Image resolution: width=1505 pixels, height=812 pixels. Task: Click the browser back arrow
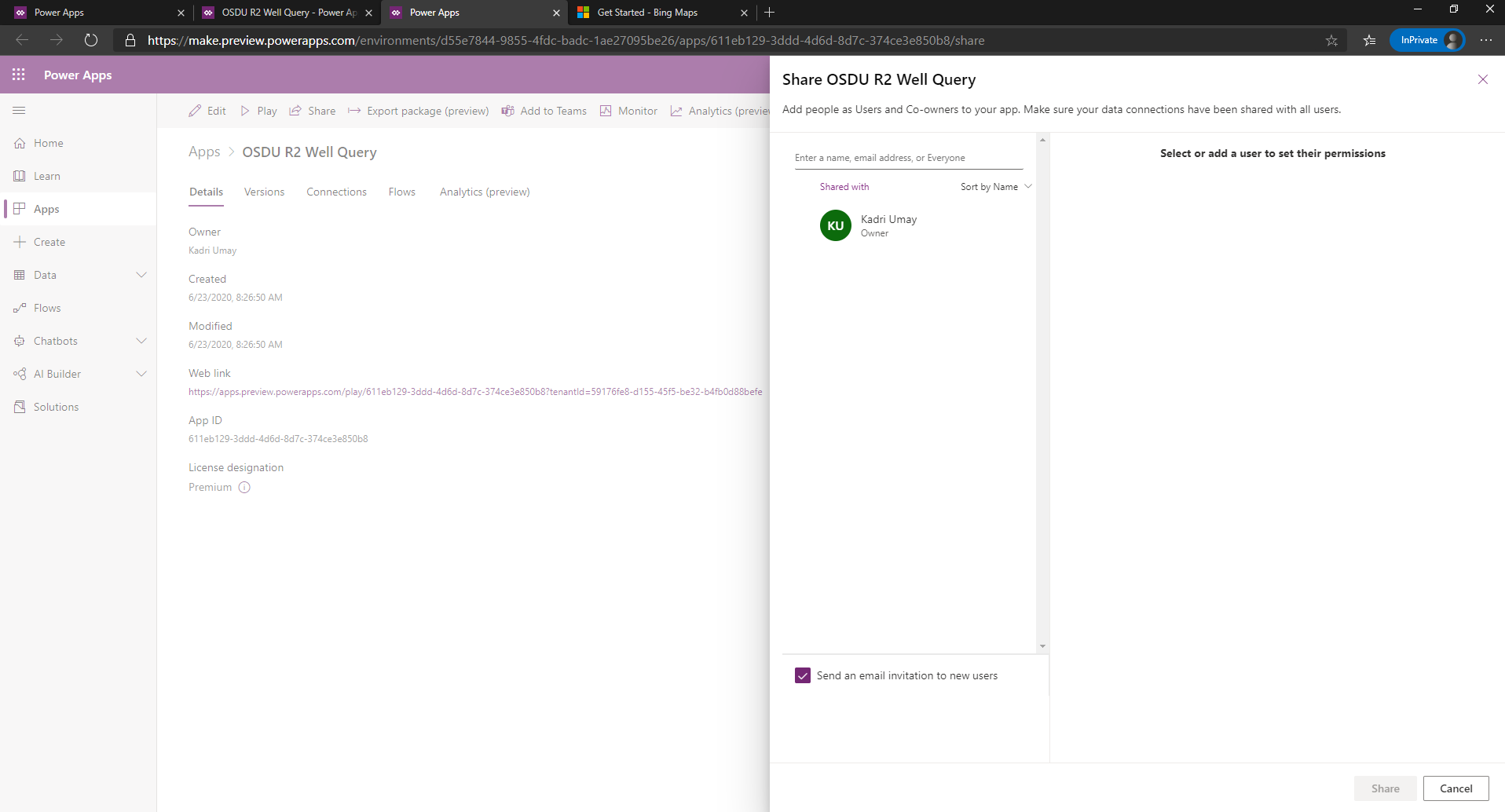[22, 40]
